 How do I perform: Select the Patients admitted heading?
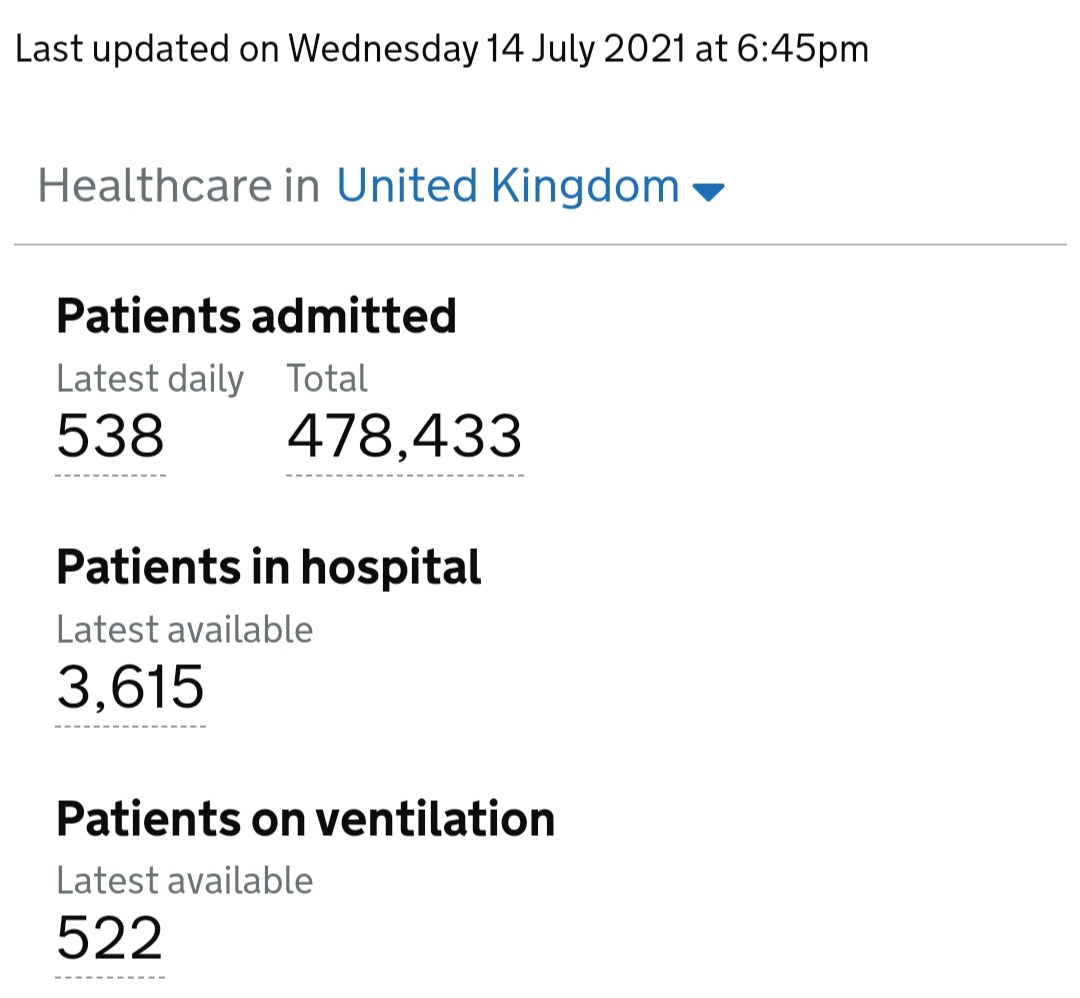point(256,316)
